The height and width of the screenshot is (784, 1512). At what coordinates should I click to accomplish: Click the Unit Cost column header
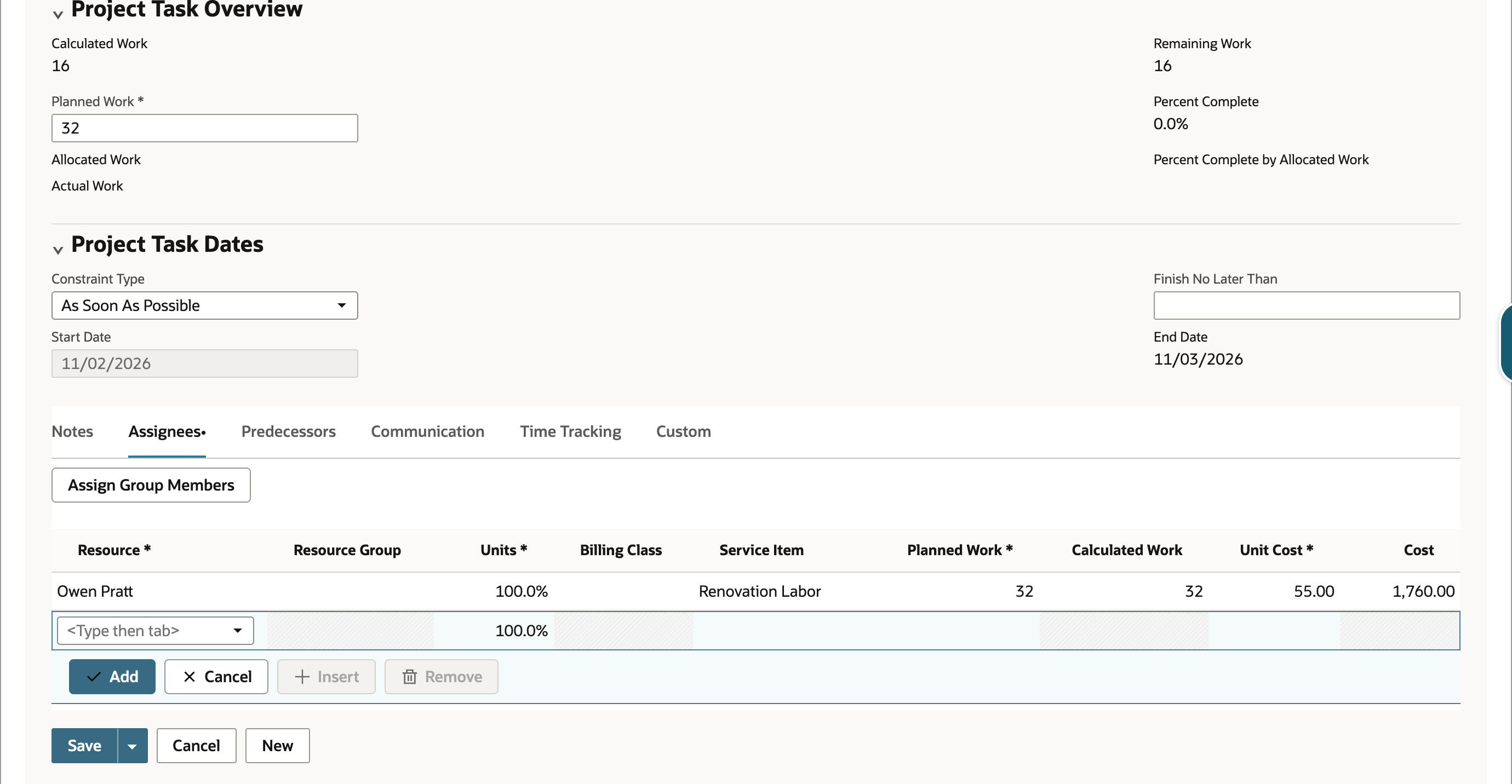[x=1276, y=550]
